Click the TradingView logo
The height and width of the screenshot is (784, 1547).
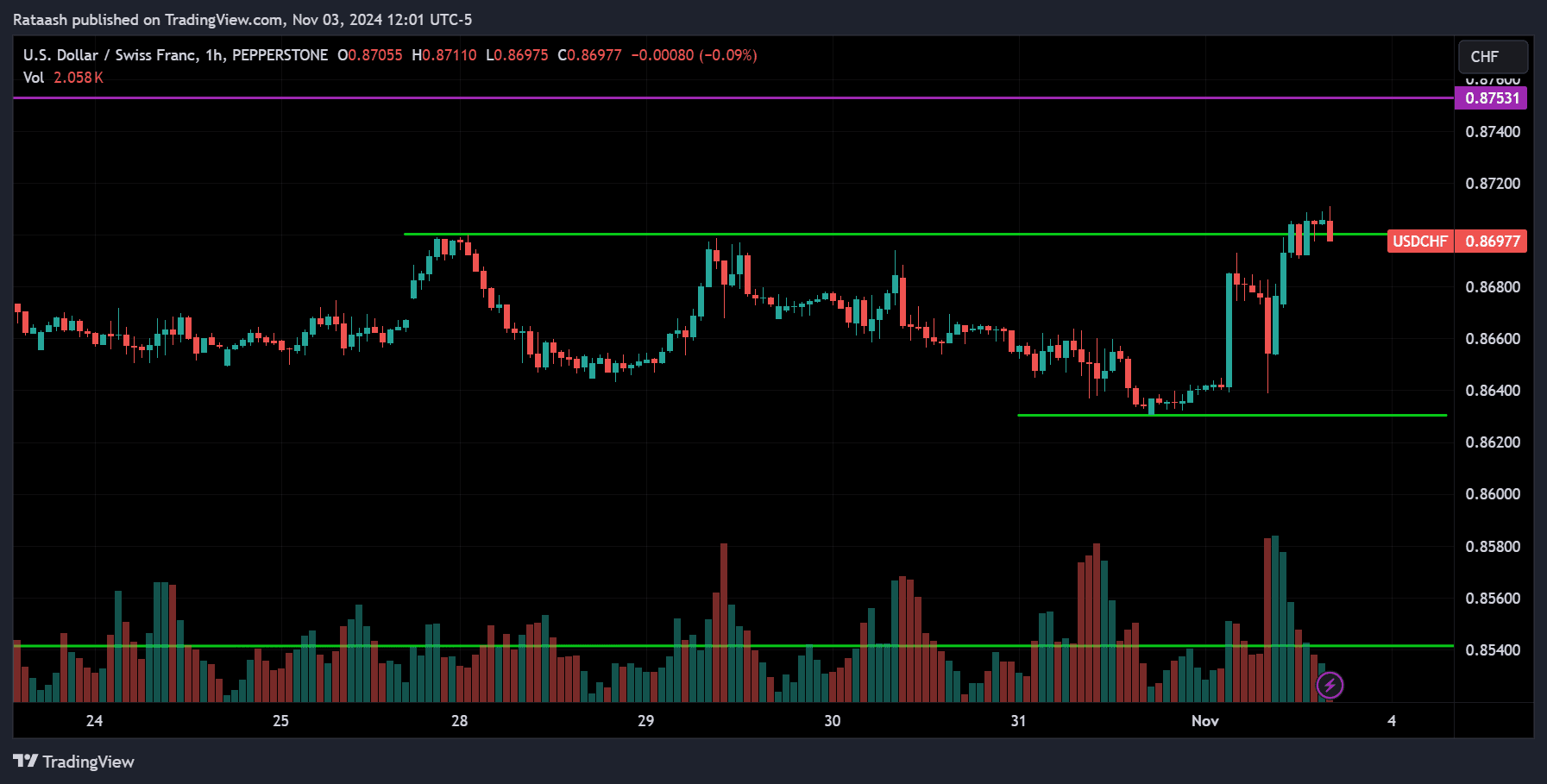74,762
